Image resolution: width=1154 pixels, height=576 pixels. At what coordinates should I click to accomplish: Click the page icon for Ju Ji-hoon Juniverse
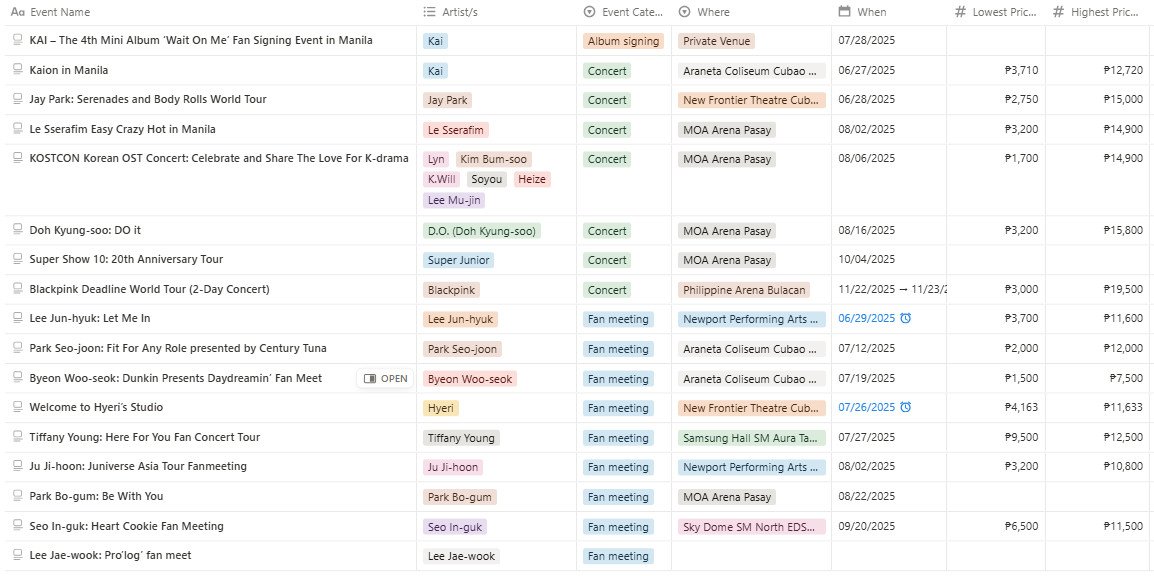pyautogui.click(x=18, y=466)
